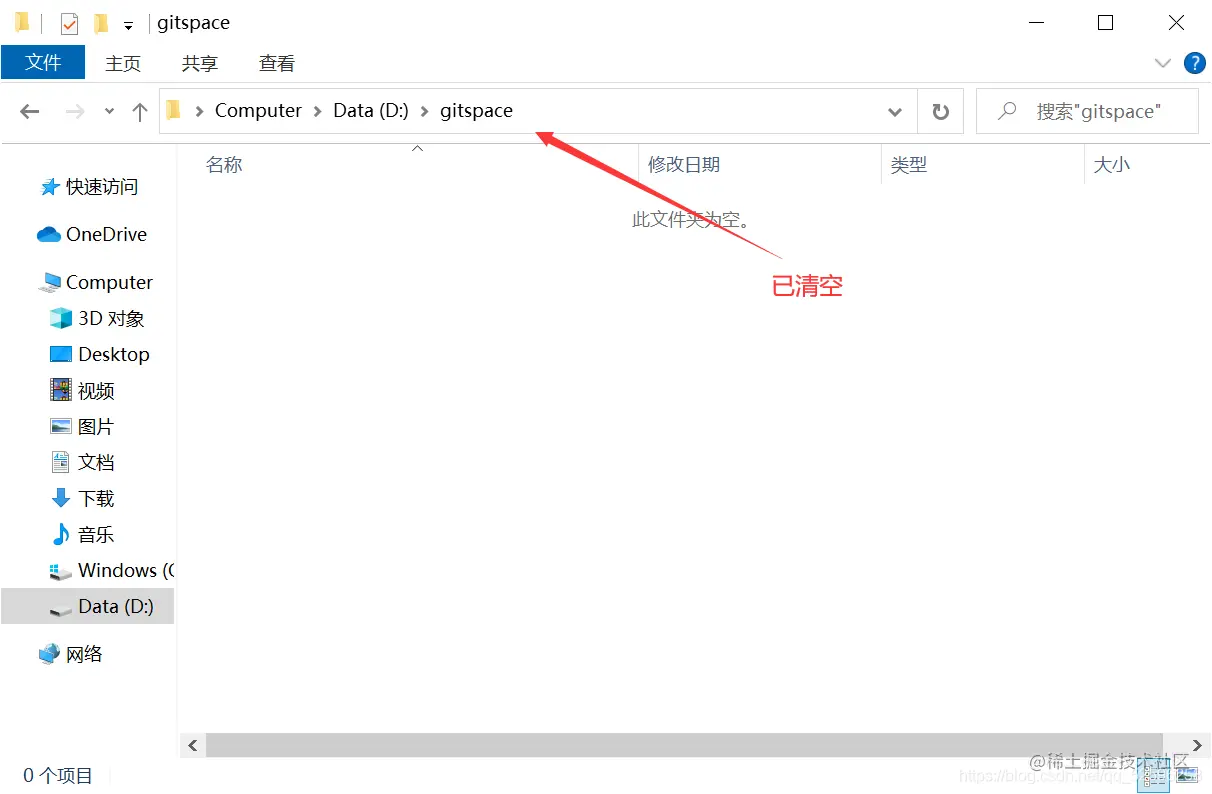This screenshot has width=1212, height=794.
Task: Expand the chevron after Computer breadcrumb
Action: coord(318,111)
